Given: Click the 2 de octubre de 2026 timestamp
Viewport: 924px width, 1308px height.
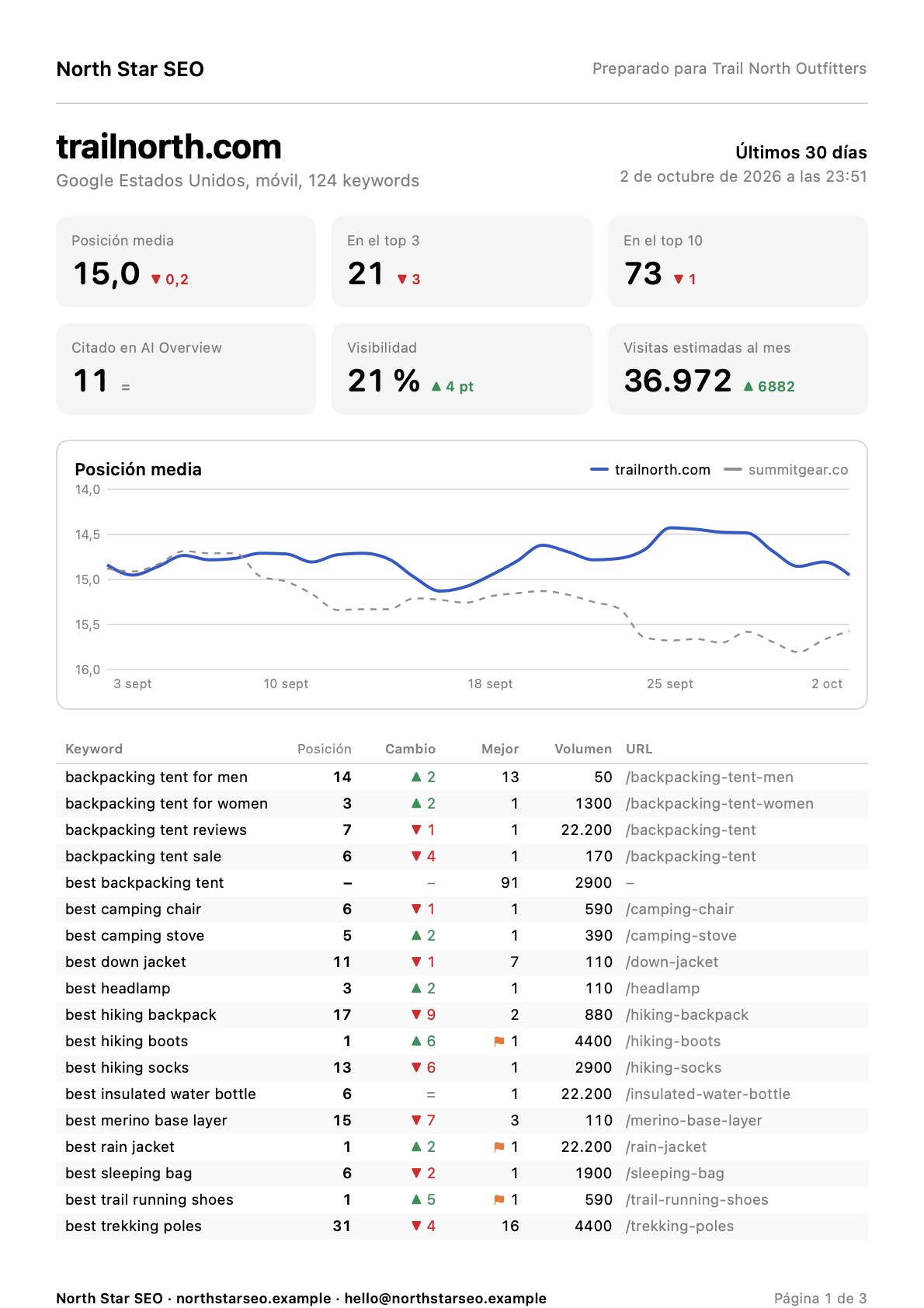Looking at the screenshot, I should [744, 176].
